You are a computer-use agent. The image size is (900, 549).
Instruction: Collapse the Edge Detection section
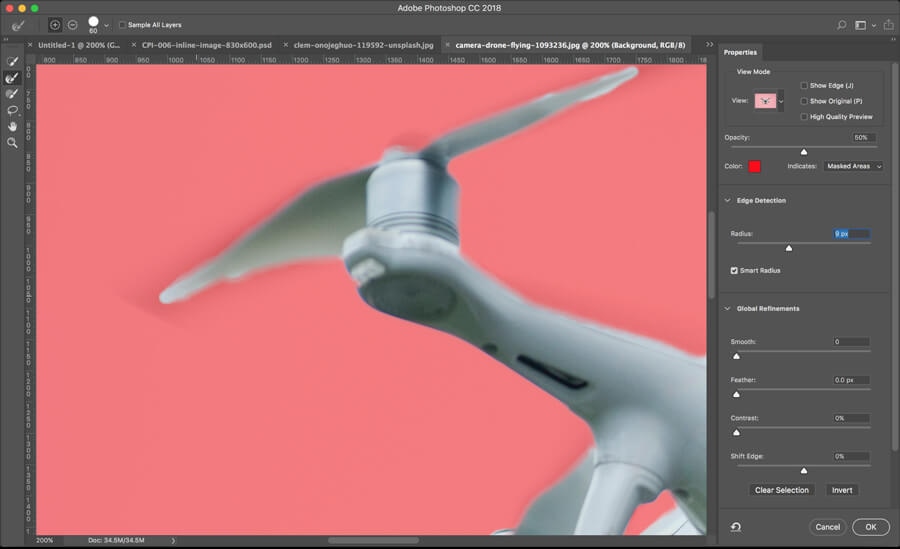click(728, 201)
